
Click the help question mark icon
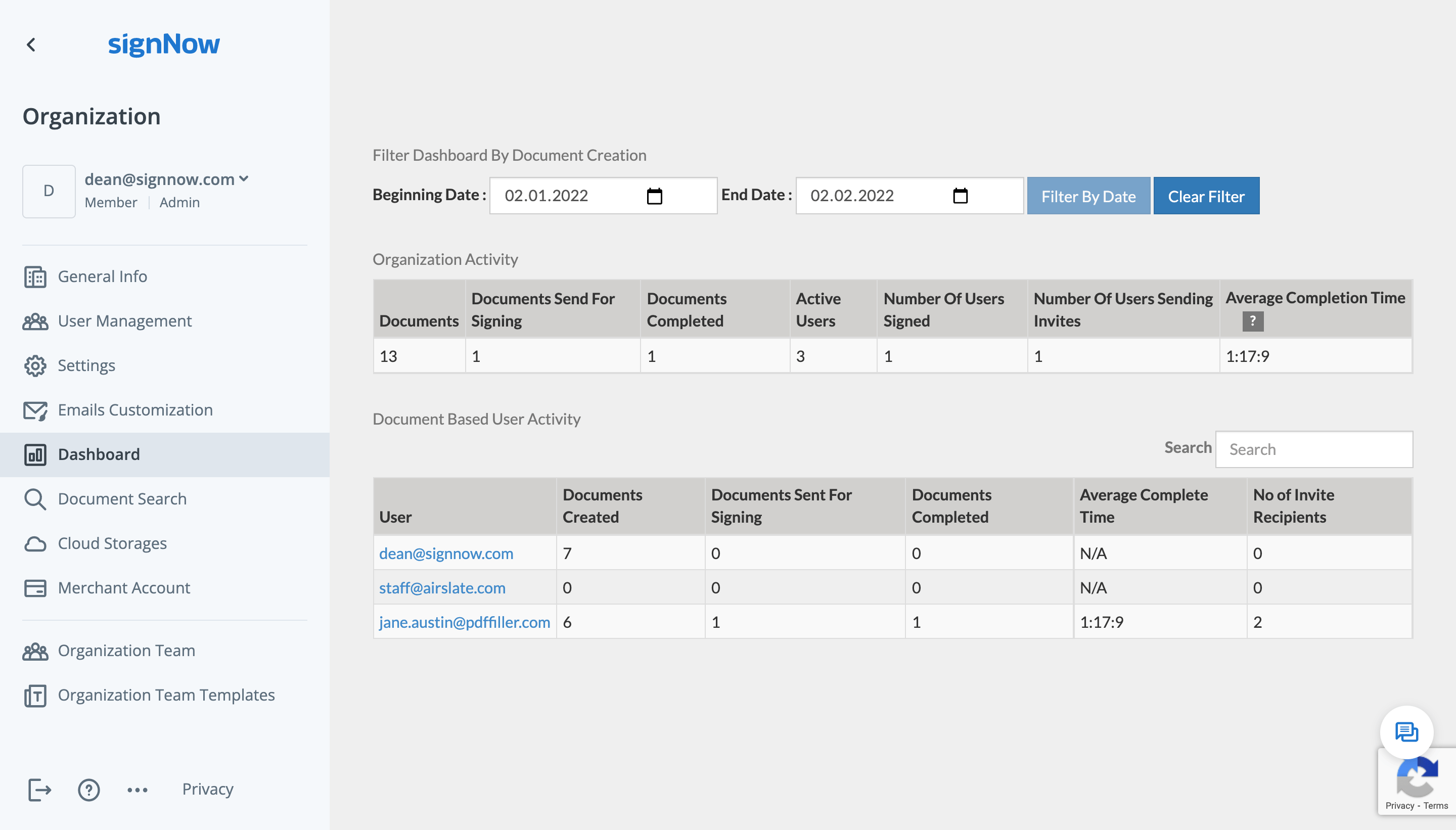(x=89, y=790)
